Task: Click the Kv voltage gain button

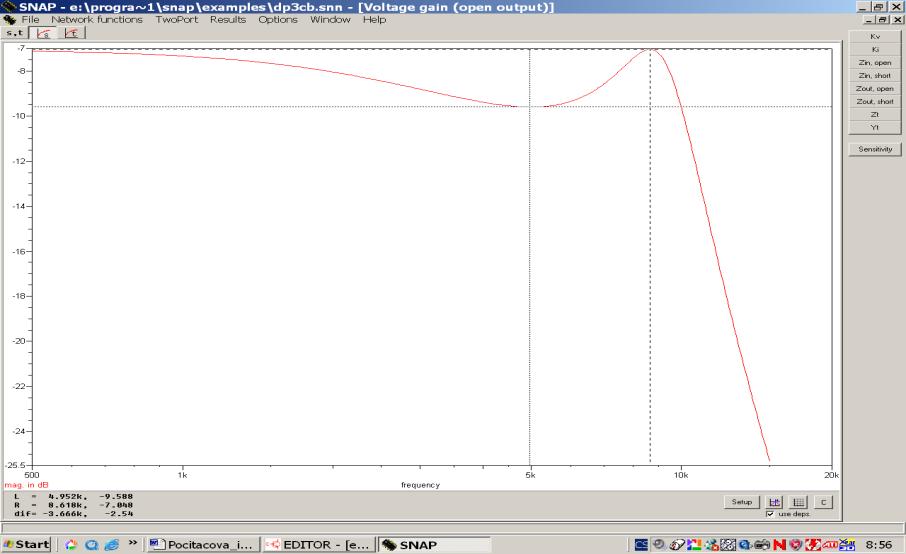Action: [875, 36]
